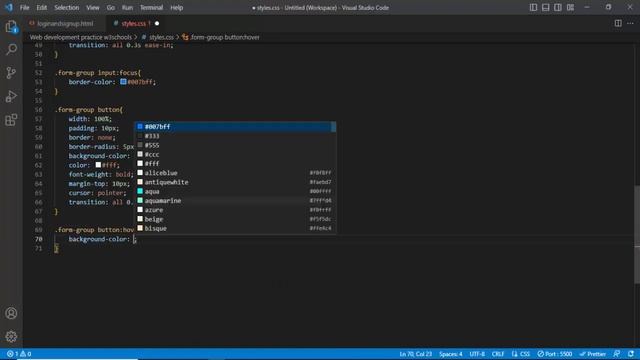Image resolution: width=640 pixels, height=360 pixels.
Task: Open the Search view icon
Action: [x=11, y=50]
